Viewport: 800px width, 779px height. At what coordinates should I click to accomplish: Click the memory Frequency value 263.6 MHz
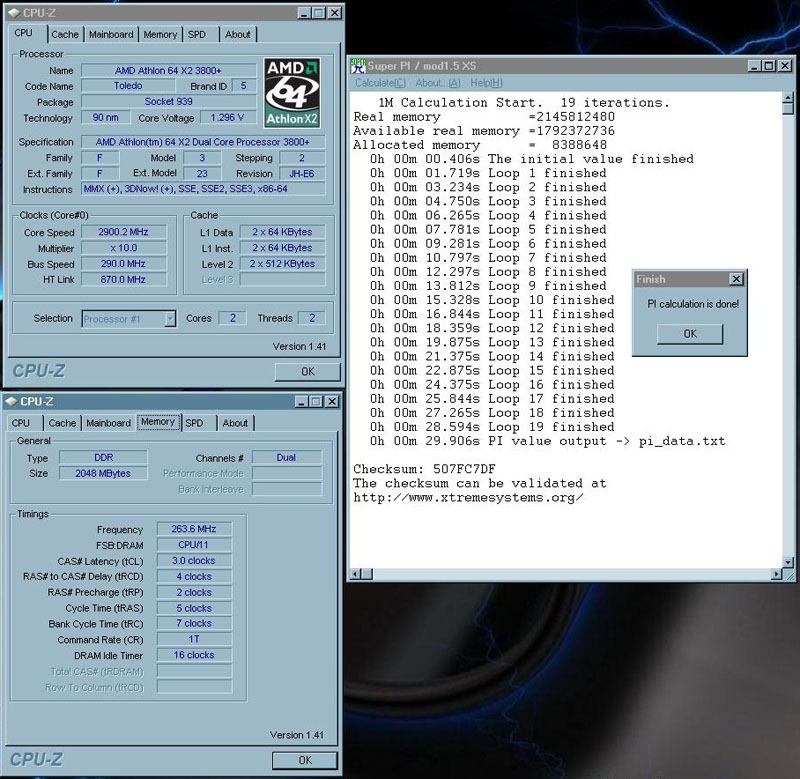click(194, 529)
